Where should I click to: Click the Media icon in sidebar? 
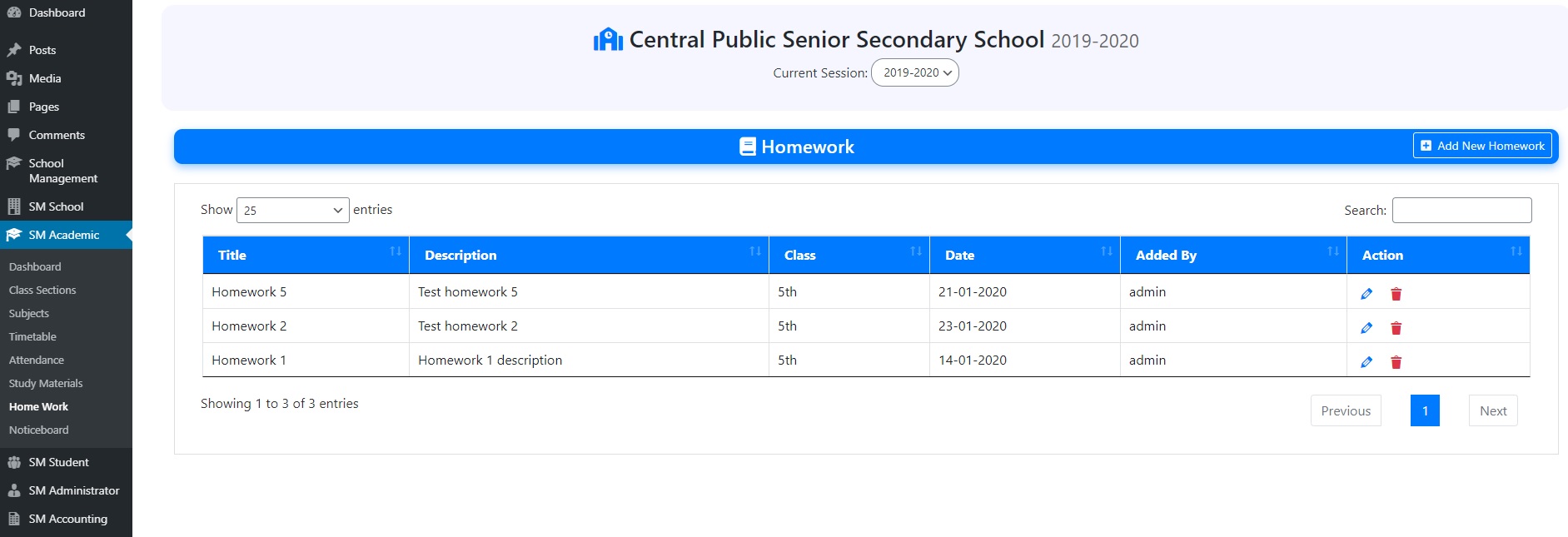click(x=14, y=78)
